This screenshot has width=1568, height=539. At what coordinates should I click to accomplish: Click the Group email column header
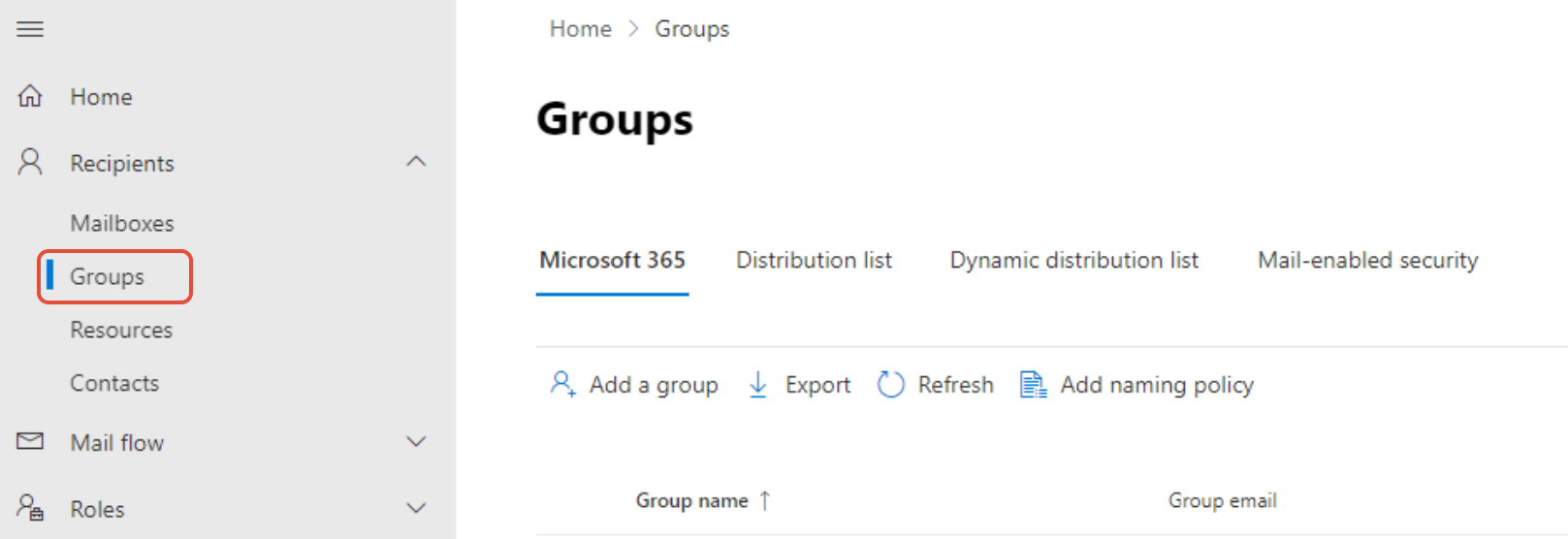(x=1222, y=500)
